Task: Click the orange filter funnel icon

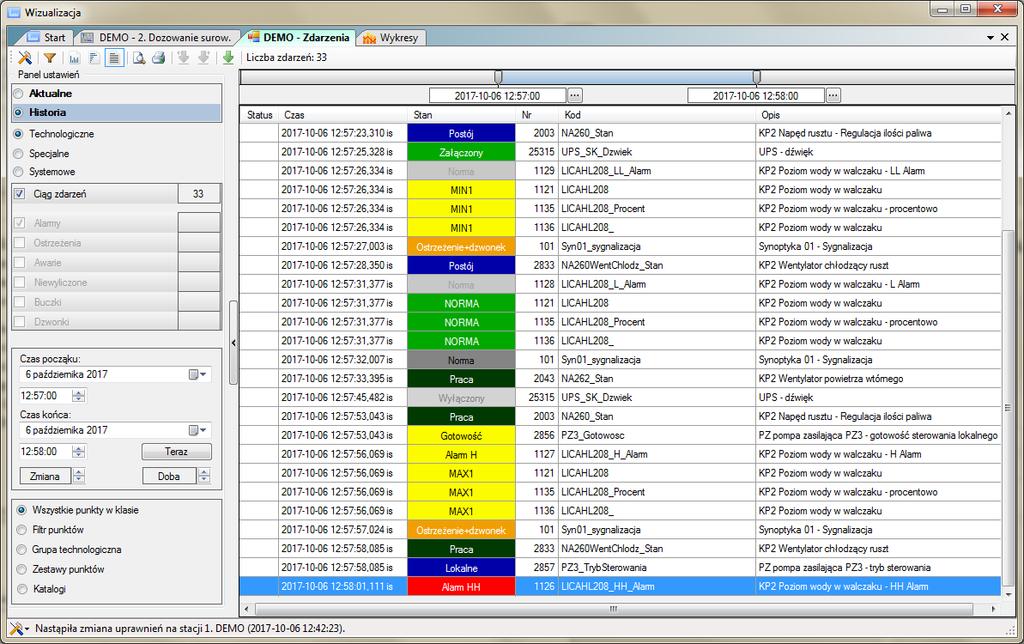Action: click(50, 57)
